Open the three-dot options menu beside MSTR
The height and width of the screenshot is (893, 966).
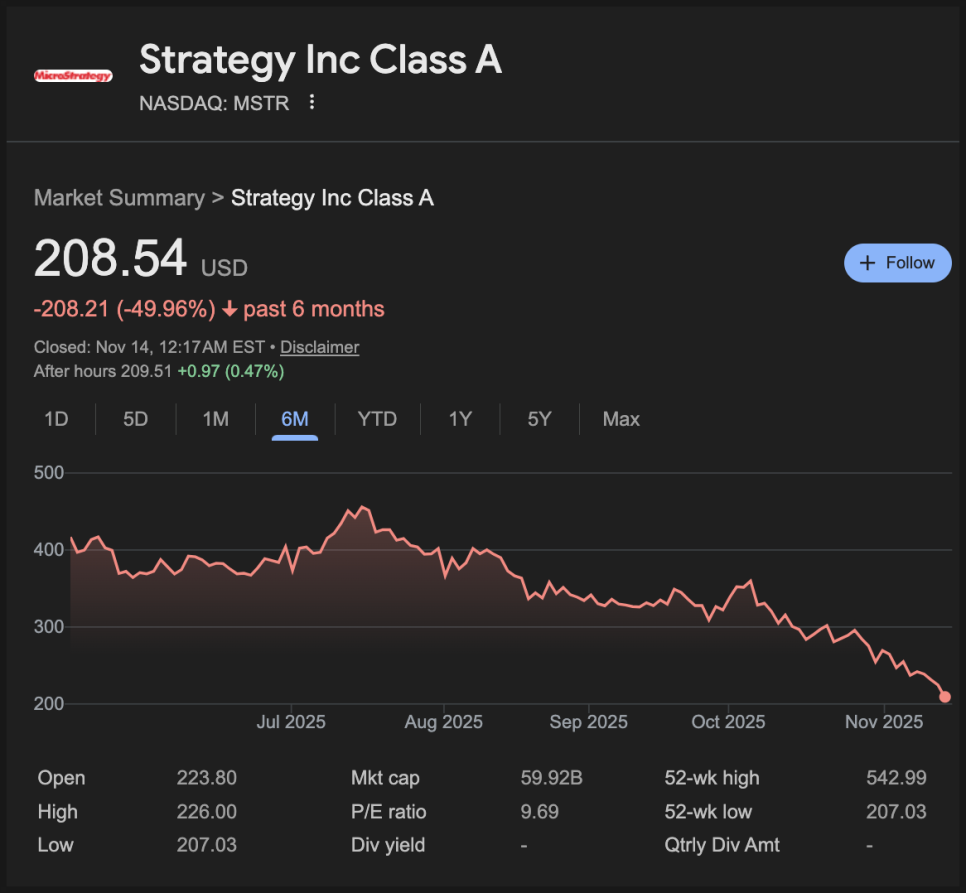(312, 102)
